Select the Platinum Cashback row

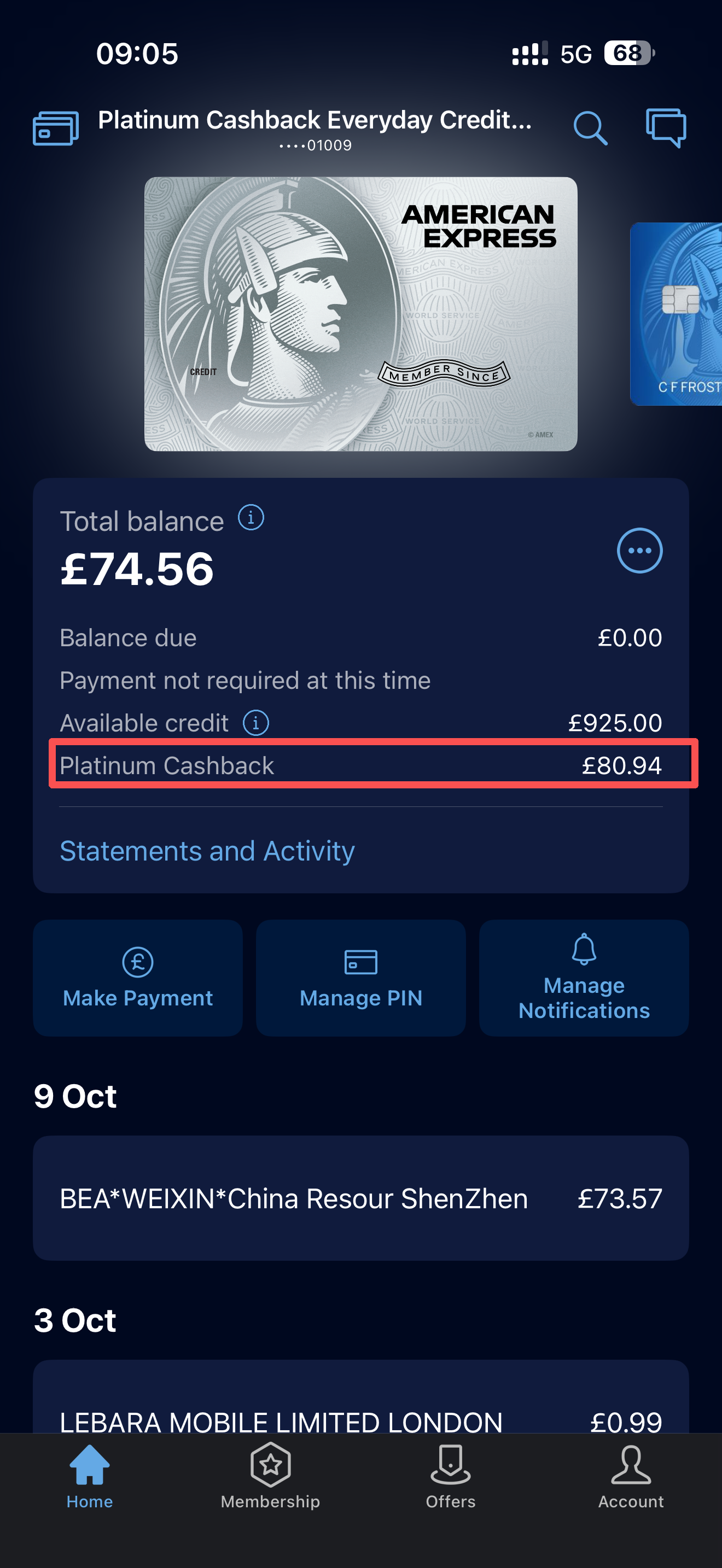pos(360,765)
